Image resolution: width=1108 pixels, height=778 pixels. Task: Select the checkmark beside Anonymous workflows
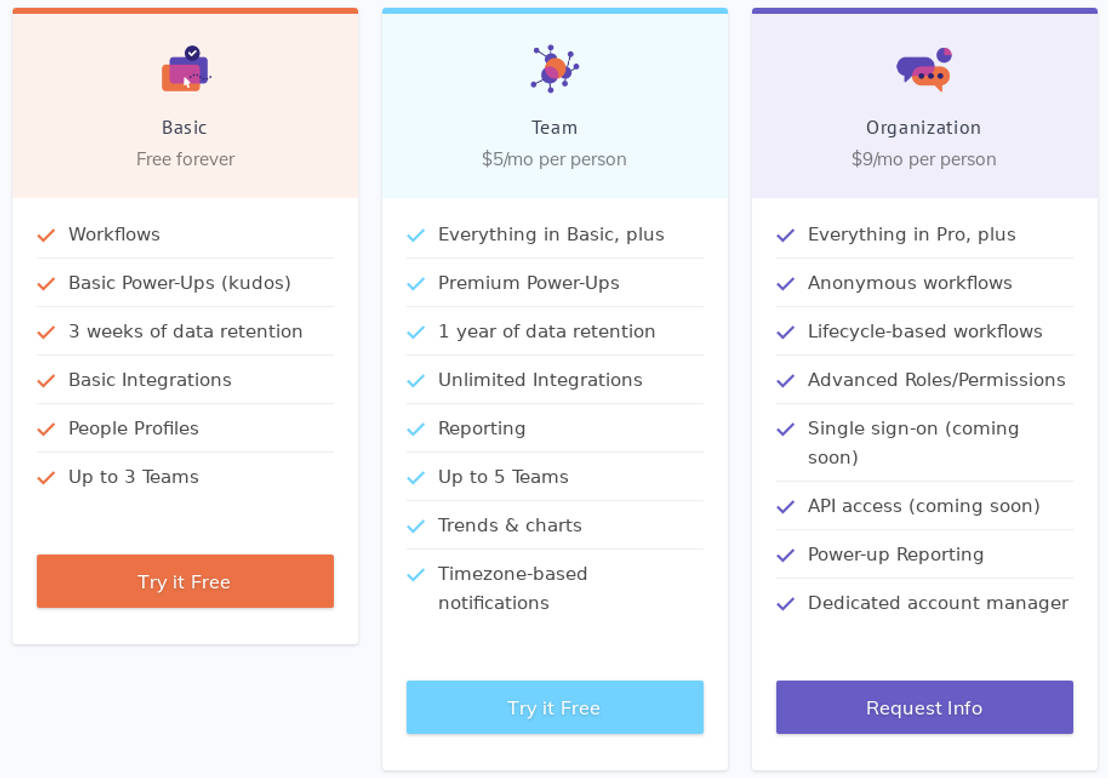tap(785, 283)
